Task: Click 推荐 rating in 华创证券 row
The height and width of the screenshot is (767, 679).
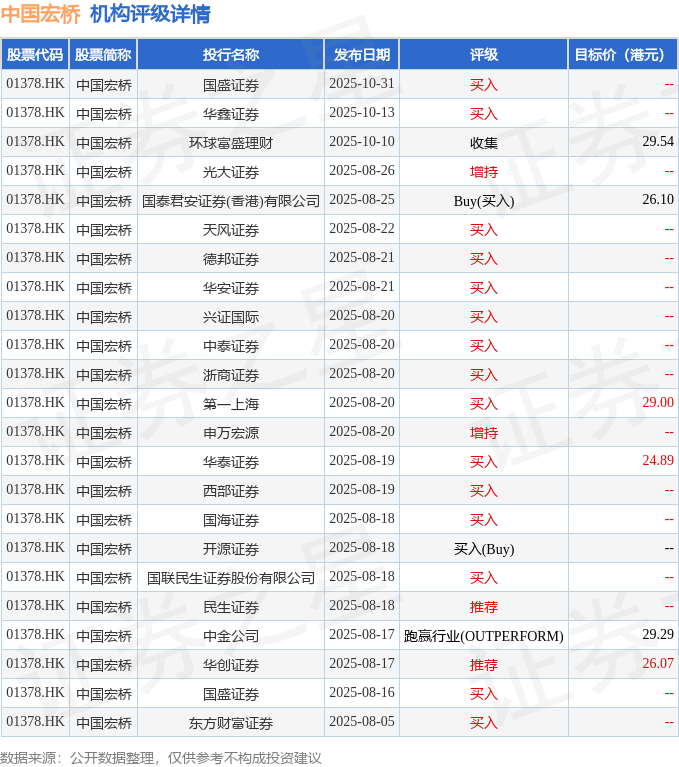Action: (x=484, y=665)
